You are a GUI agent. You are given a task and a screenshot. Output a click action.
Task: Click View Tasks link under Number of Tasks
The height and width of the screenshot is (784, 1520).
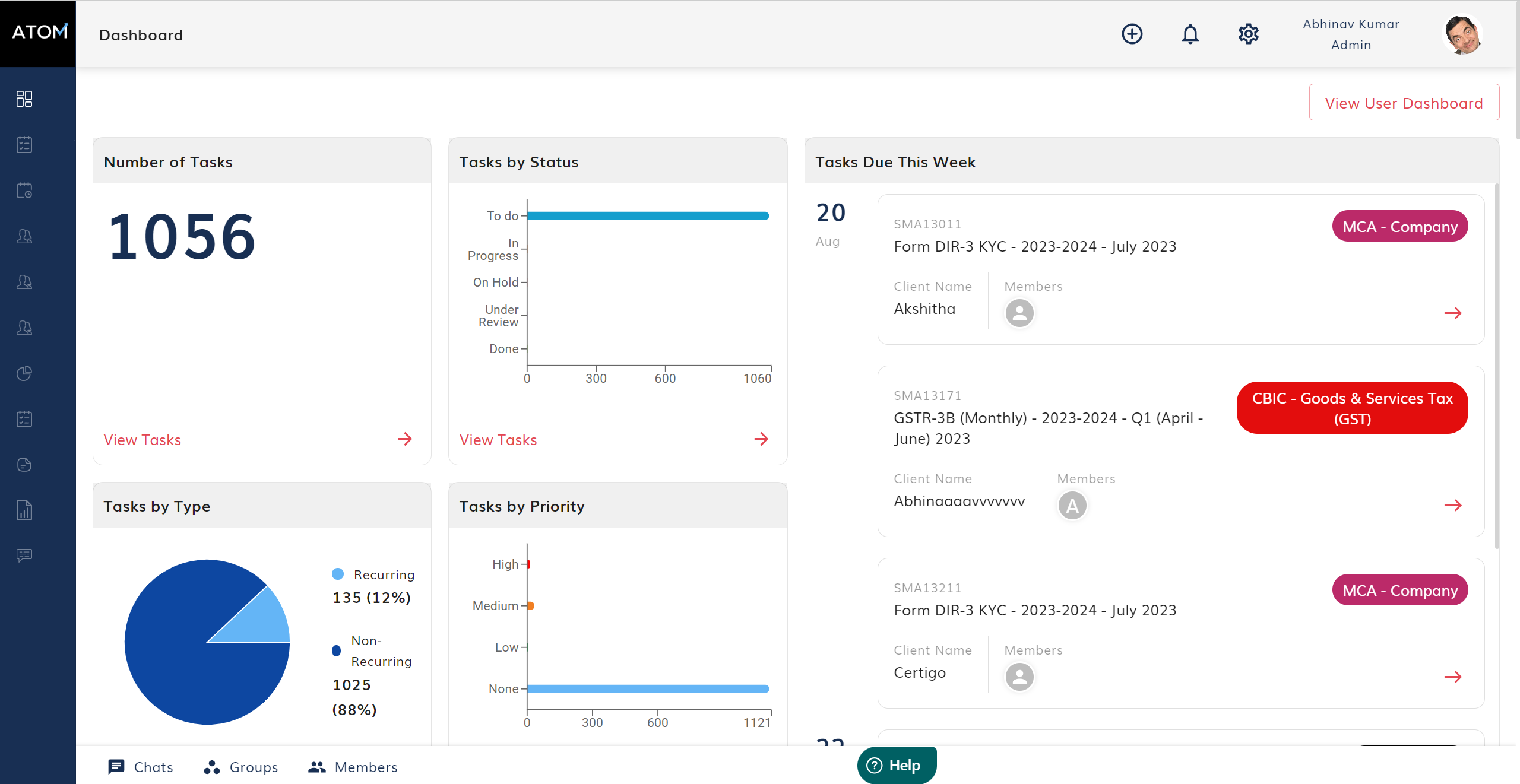tap(142, 439)
